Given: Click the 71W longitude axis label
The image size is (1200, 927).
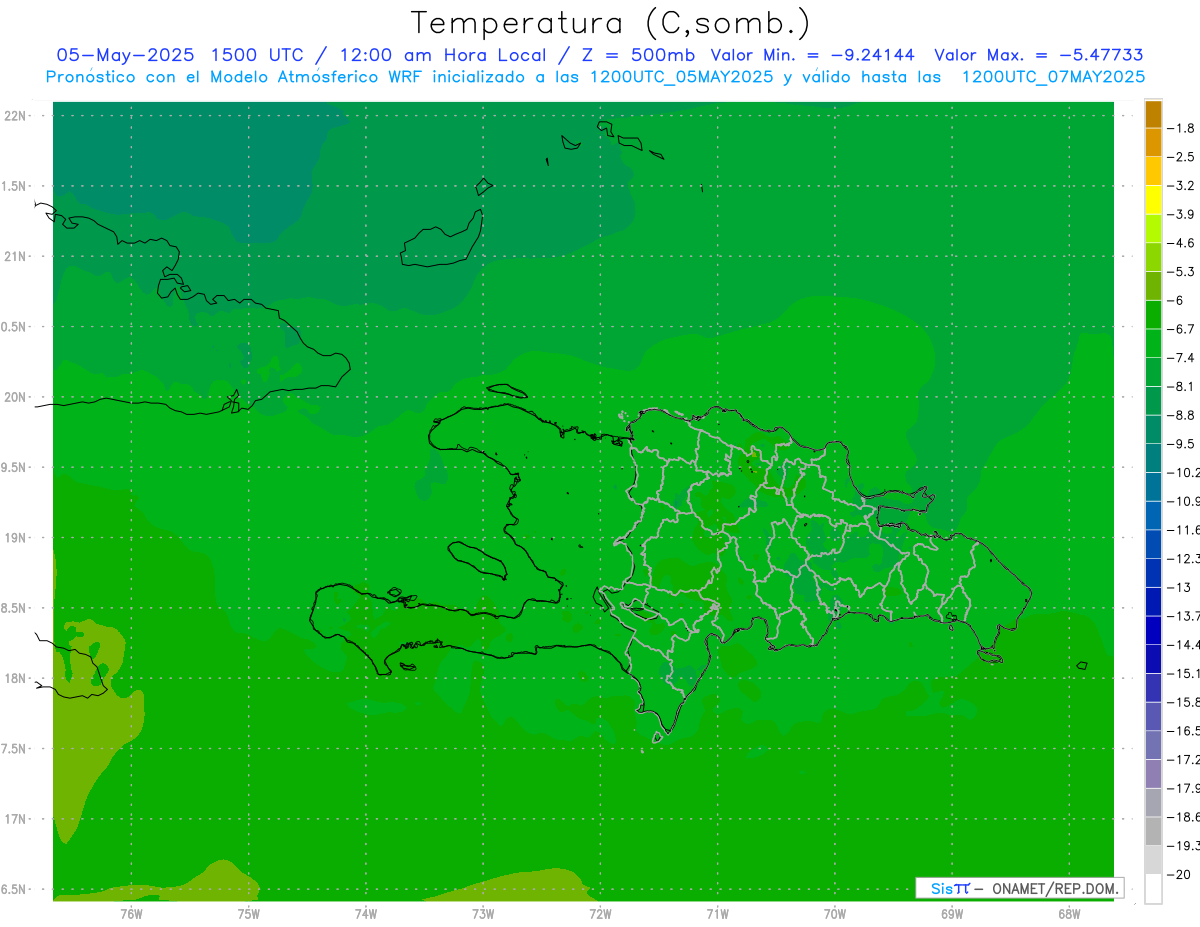Looking at the screenshot, I should pyautogui.click(x=717, y=913).
